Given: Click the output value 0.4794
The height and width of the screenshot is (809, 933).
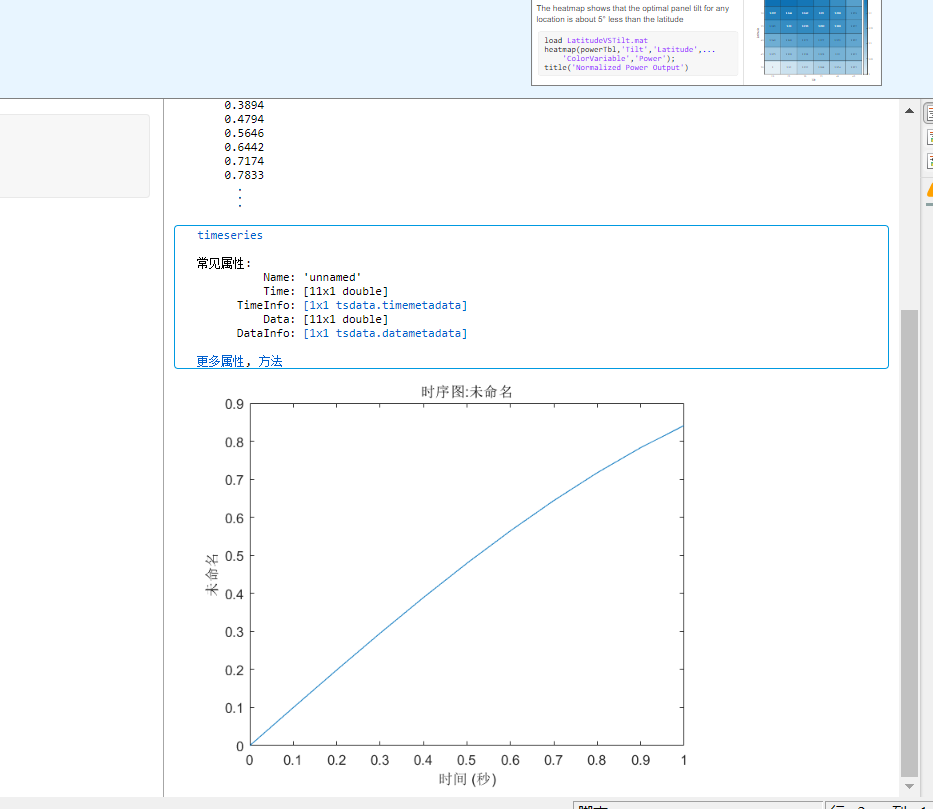Looking at the screenshot, I should click(244, 119).
